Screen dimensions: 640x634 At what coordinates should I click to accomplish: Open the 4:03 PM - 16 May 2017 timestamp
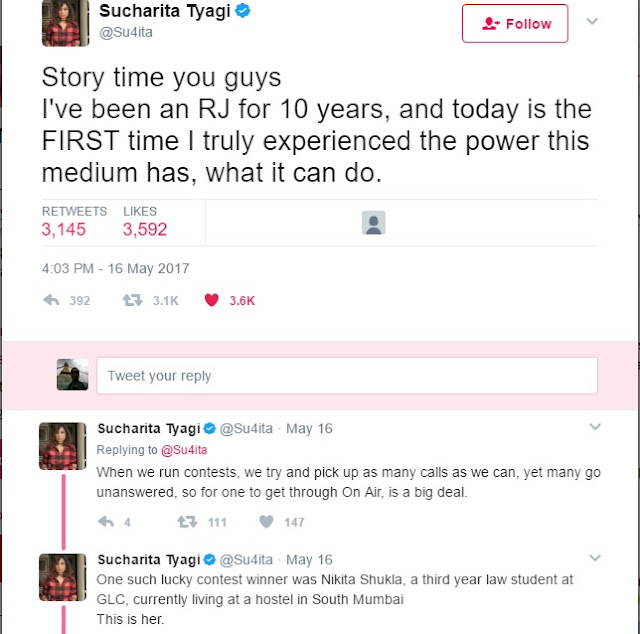[116, 269]
